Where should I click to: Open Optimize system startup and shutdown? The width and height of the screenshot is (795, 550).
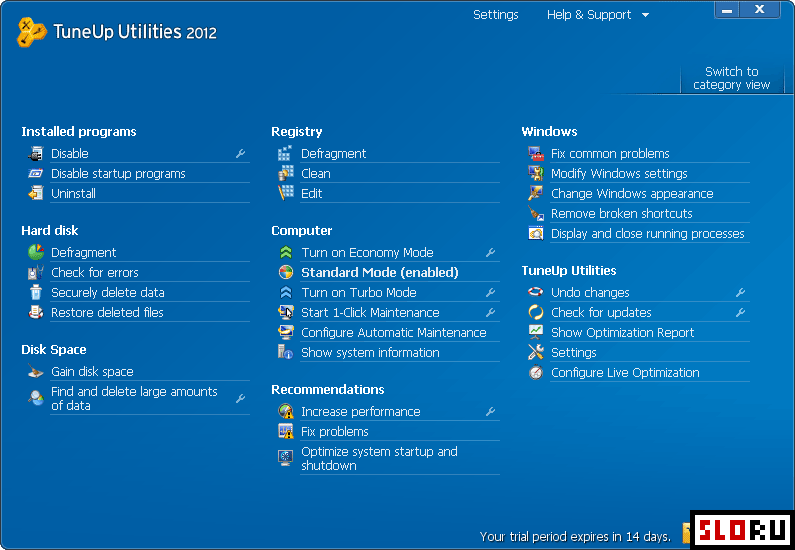(x=379, y=458)
